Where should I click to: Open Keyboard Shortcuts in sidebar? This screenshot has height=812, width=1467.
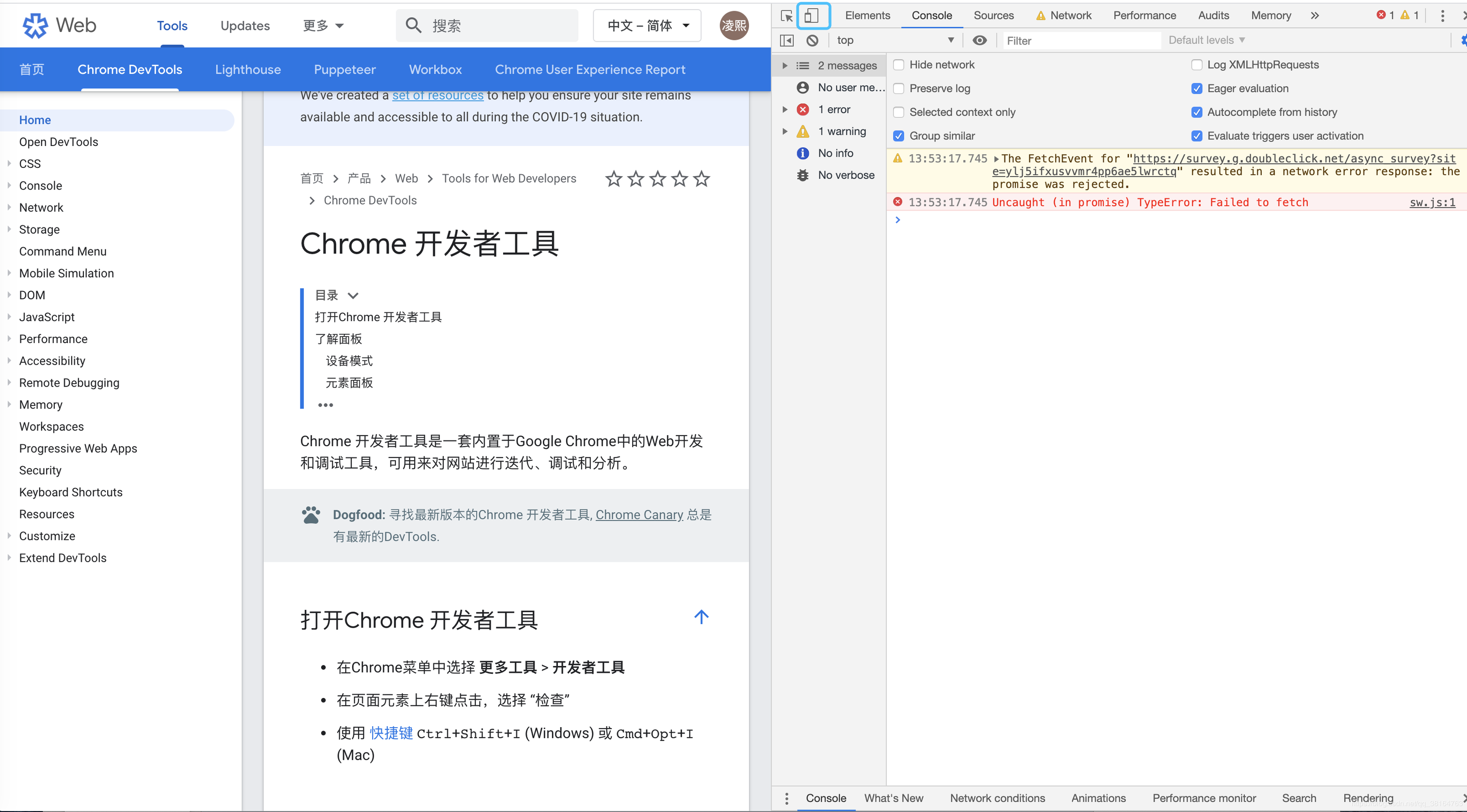coord(71,492)
